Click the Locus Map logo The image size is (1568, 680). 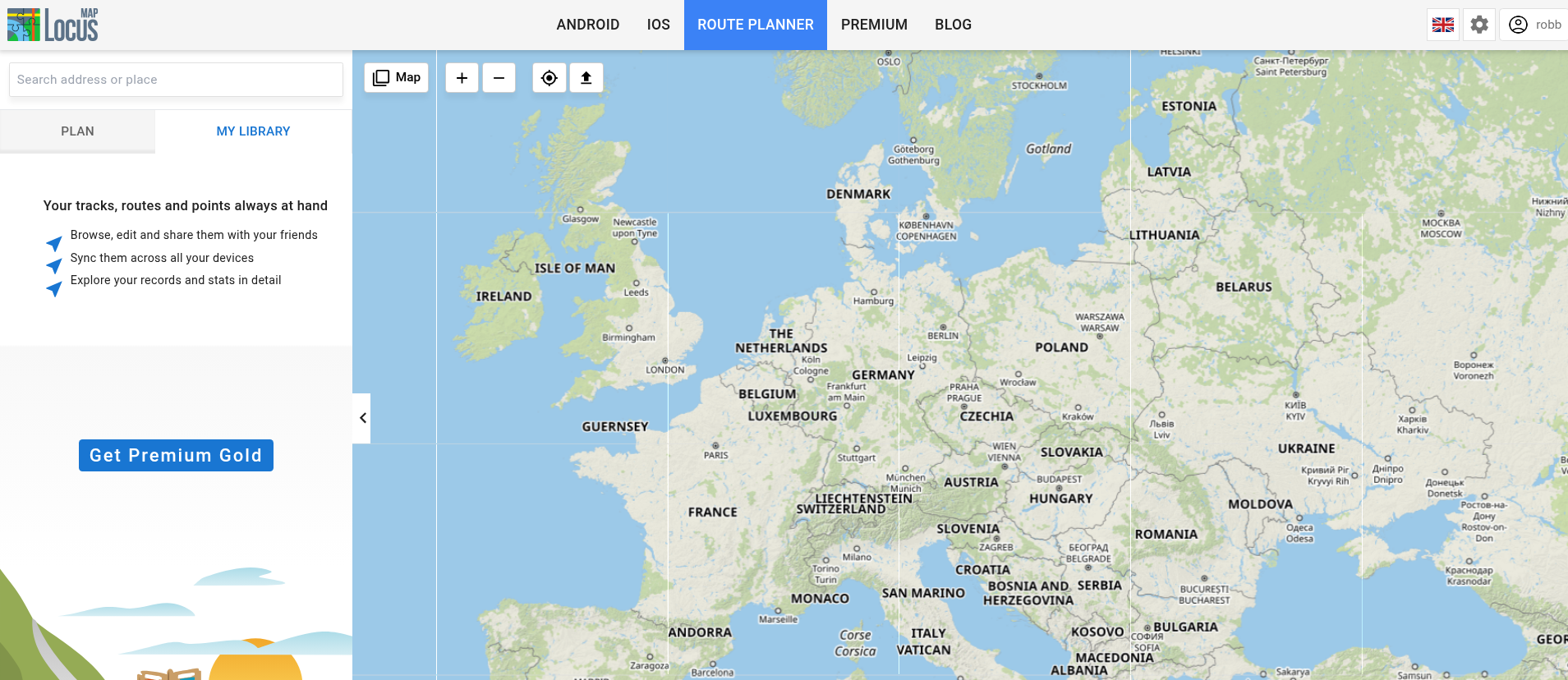point(53,25)
